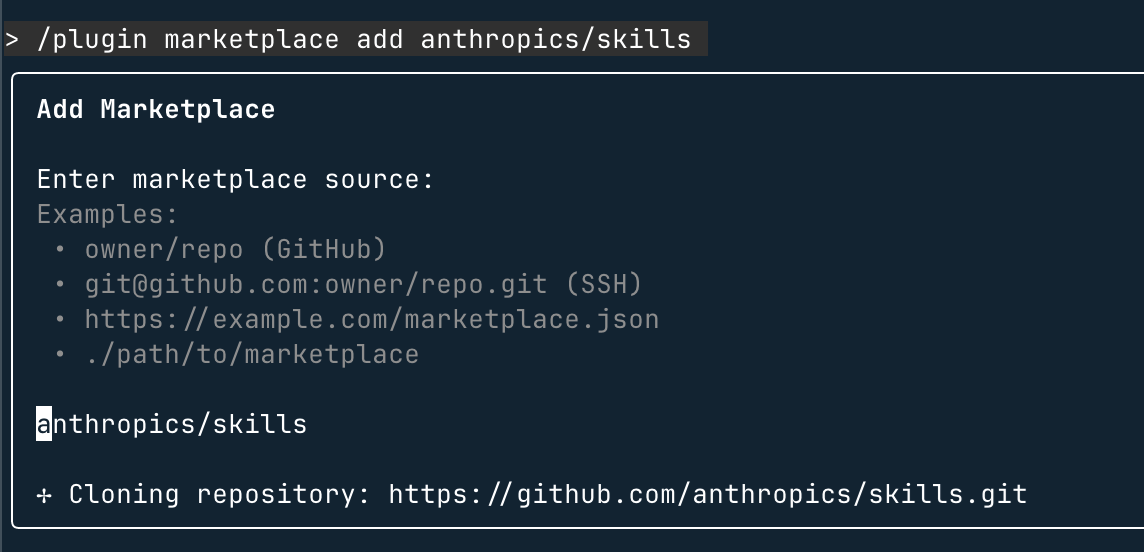Click the anthropics/skills source input field
The height and width of the screenshot is (552, 1144).
172,424
